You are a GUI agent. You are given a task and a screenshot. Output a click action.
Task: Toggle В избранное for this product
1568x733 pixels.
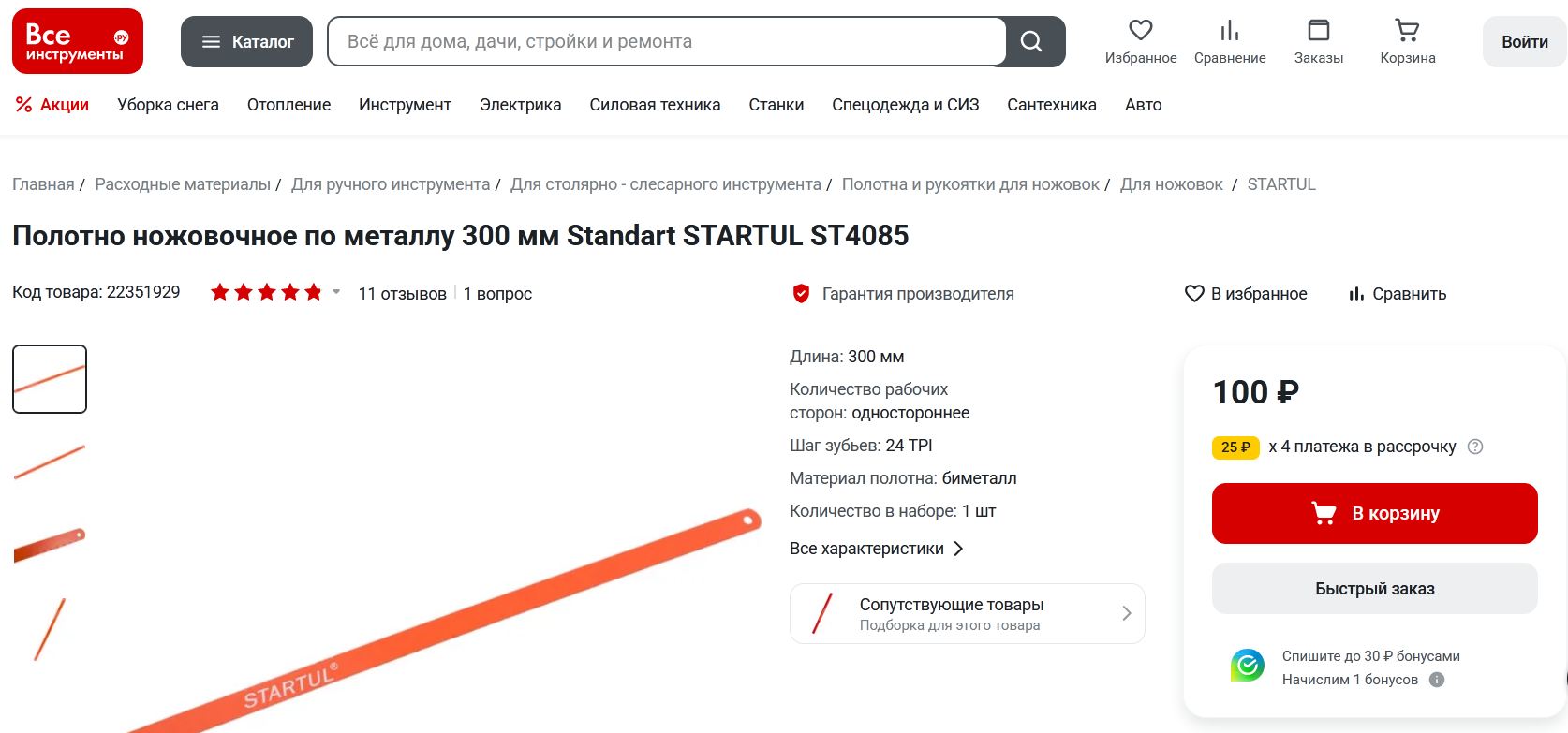pos(1246,294)
